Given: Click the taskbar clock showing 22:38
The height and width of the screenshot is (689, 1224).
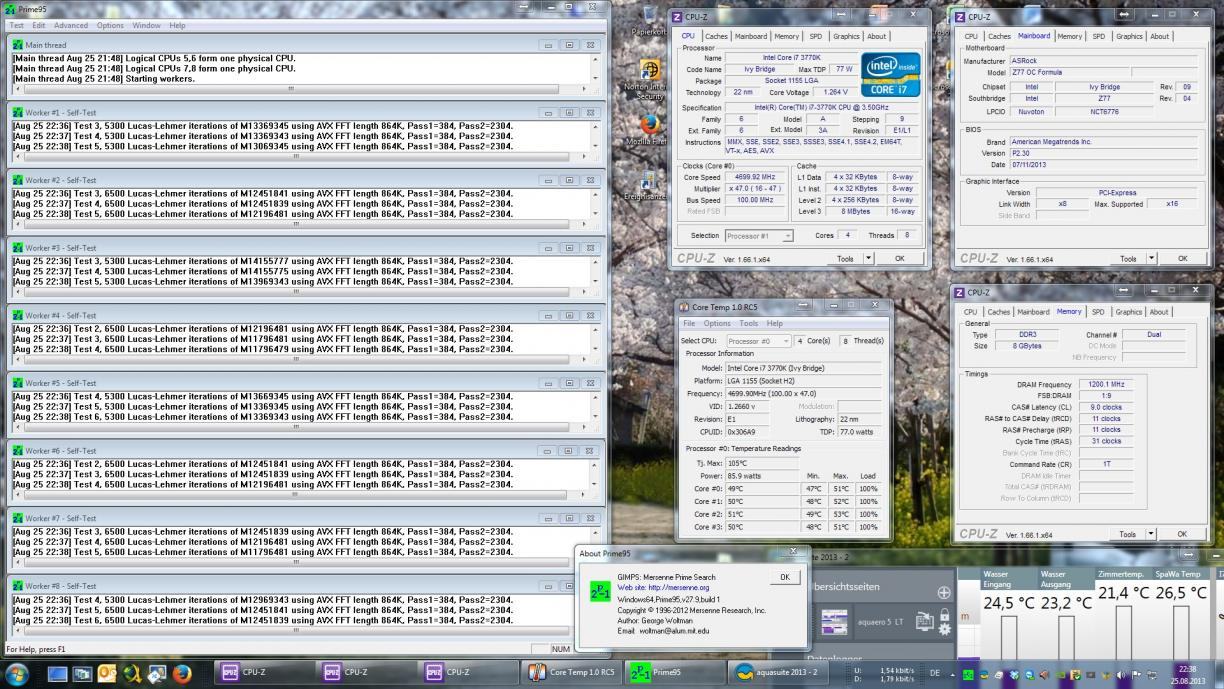Looking at the screenshot, I should click(1186, 668).
